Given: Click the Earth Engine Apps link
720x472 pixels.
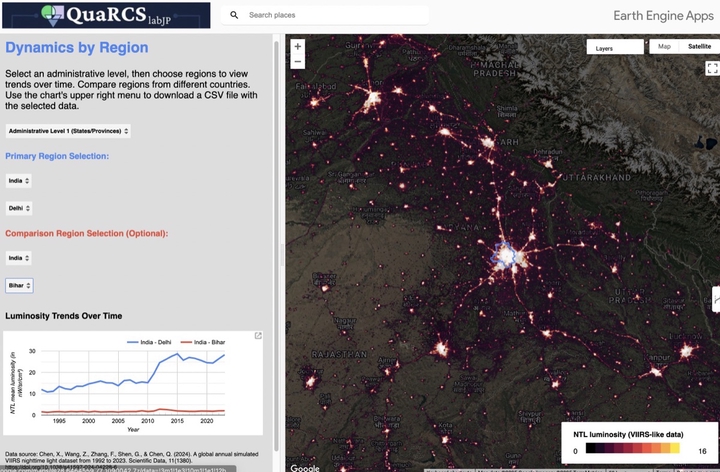Looking at the screenshot, I should point(663,16).
